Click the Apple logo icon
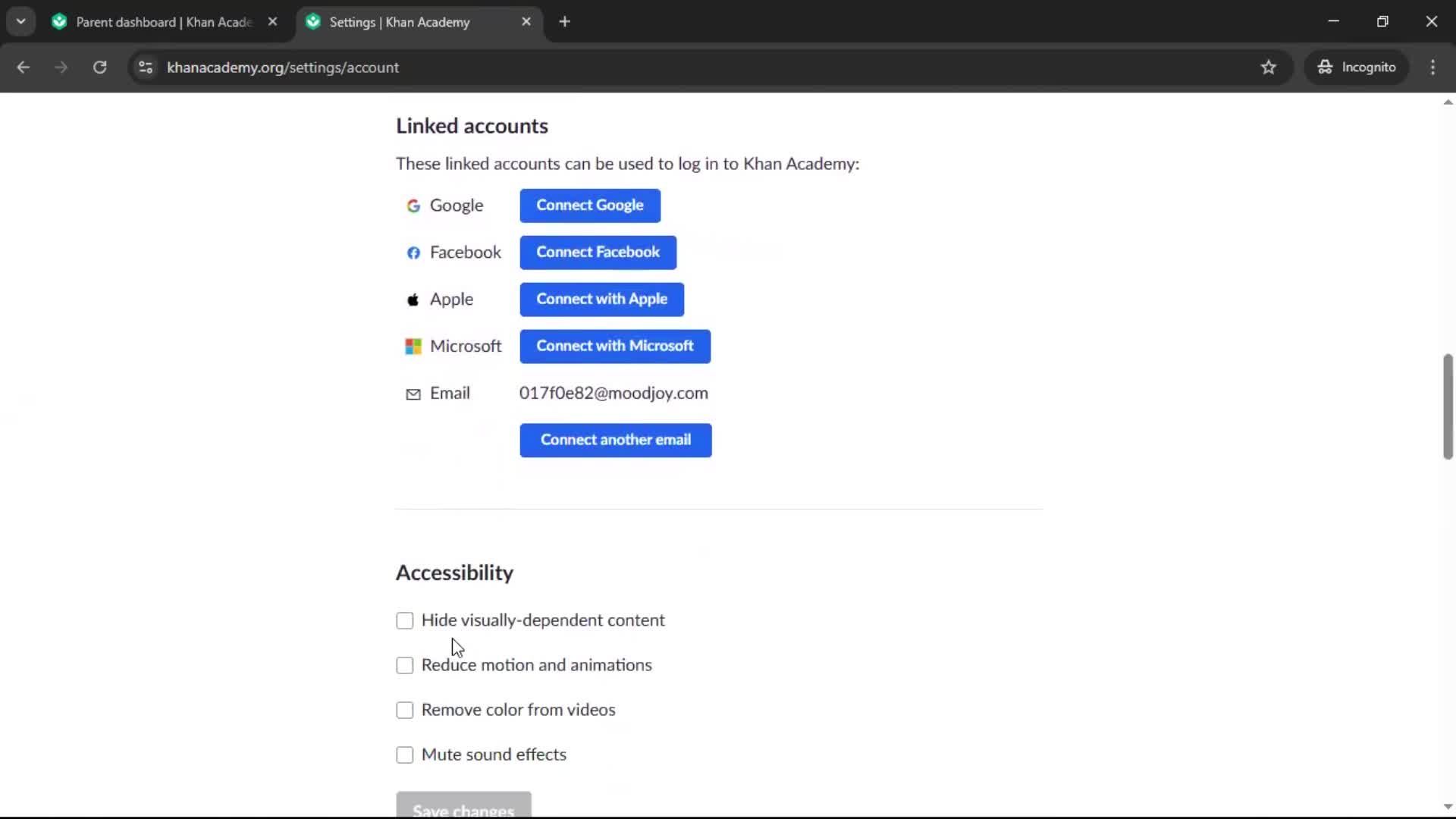 pyautogui.click(x=413, y=300)
